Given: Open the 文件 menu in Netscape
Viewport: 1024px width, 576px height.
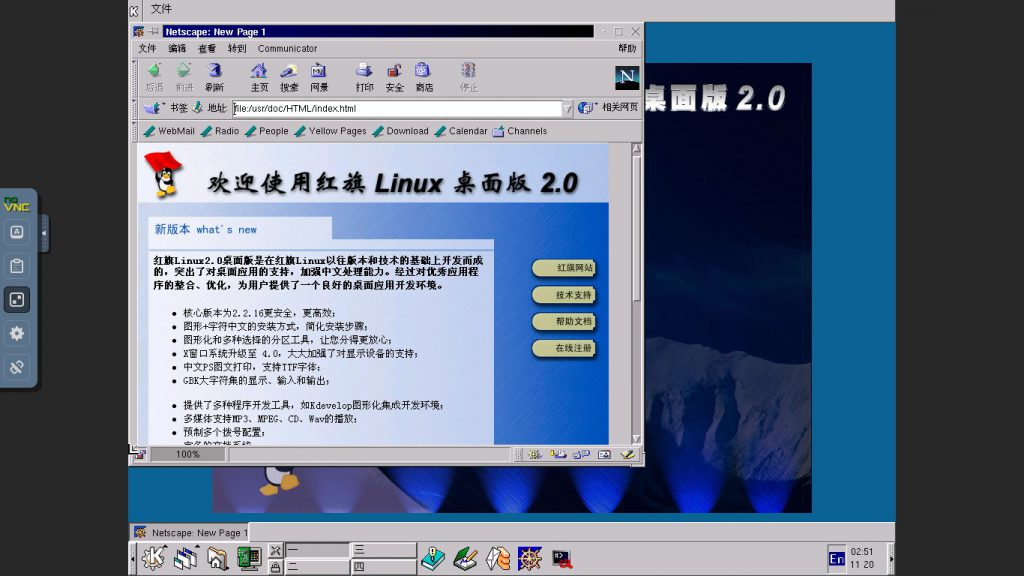Looking at the screenshot, I should point(147,48).
